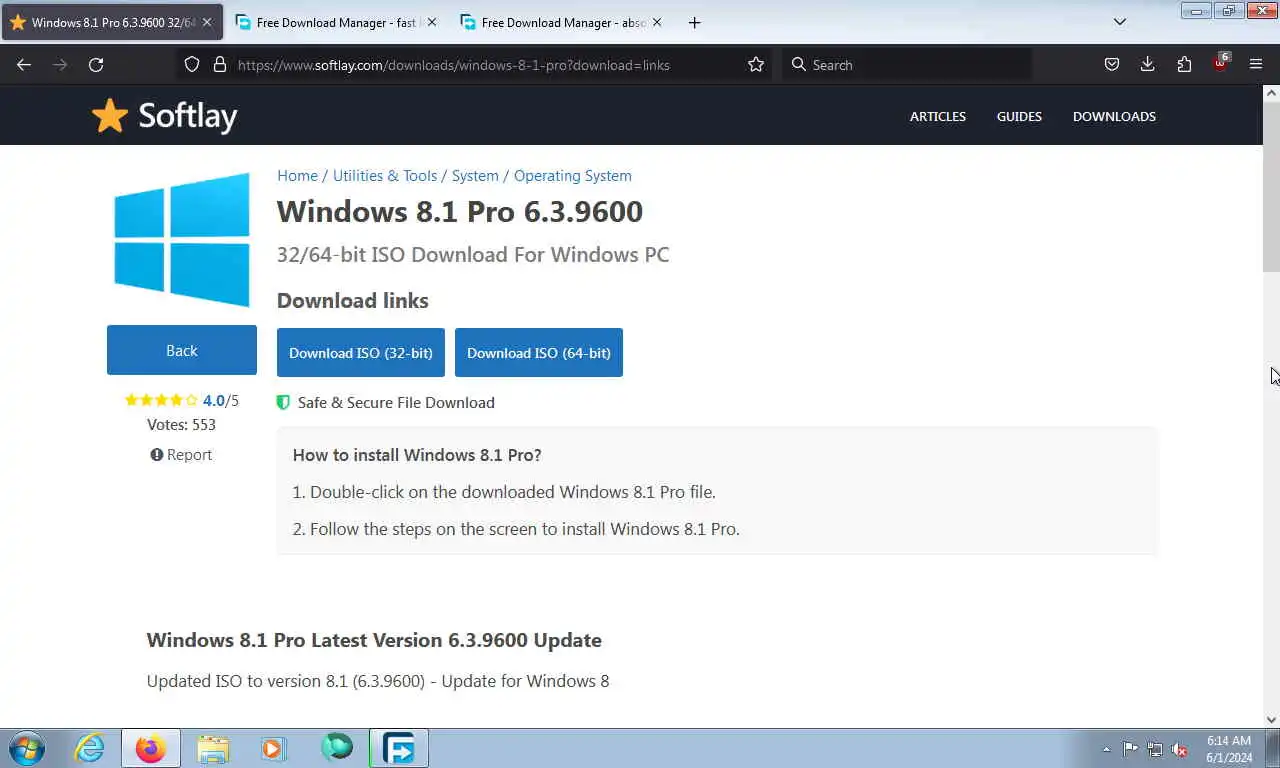1280x768 pixels.
Task: Click the browser Search box
Action: coord(908,65)
